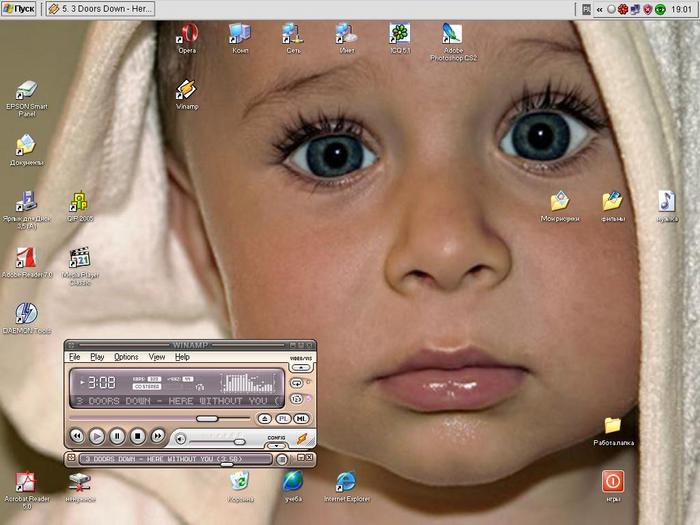Select the disconnected network drive desktop icon
The height and width of the screenshot is (525, 700).
coord(80,487)
